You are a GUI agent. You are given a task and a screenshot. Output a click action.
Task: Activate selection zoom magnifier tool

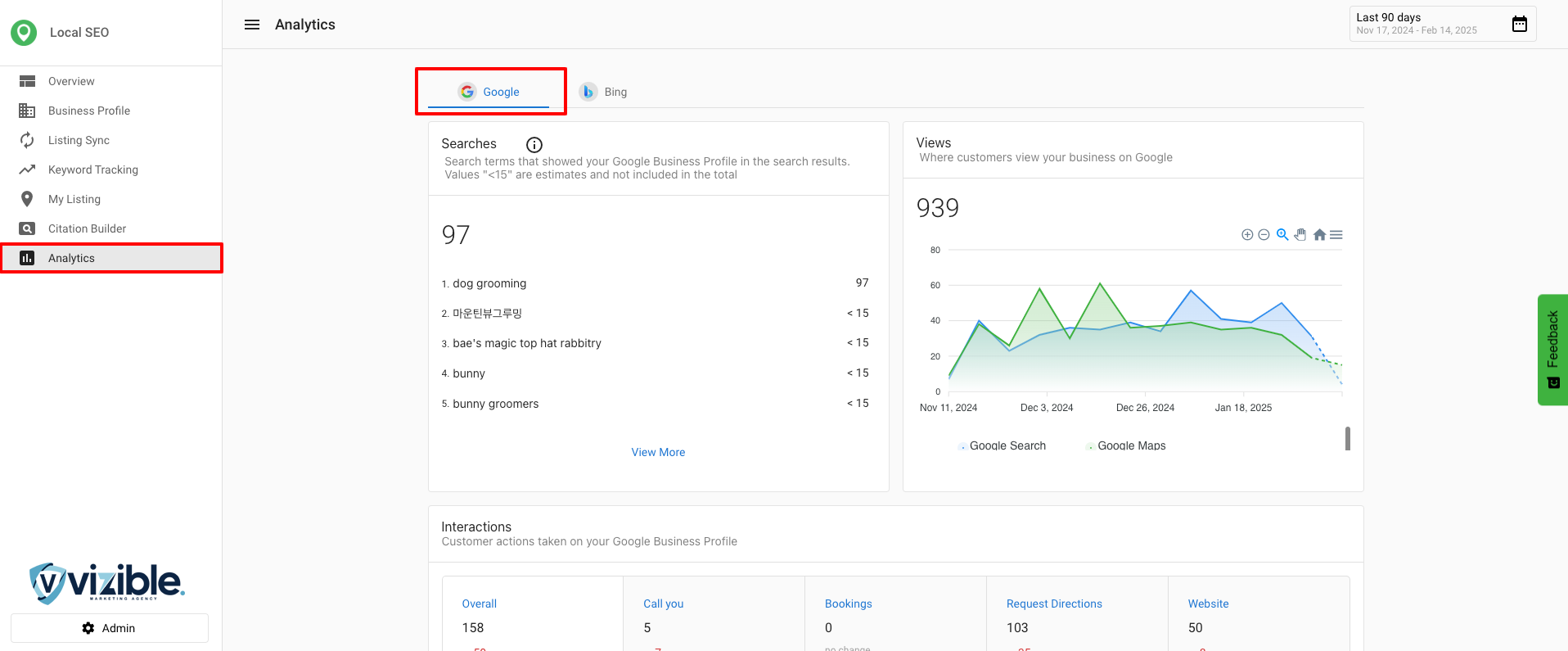tap(1282, 235)
